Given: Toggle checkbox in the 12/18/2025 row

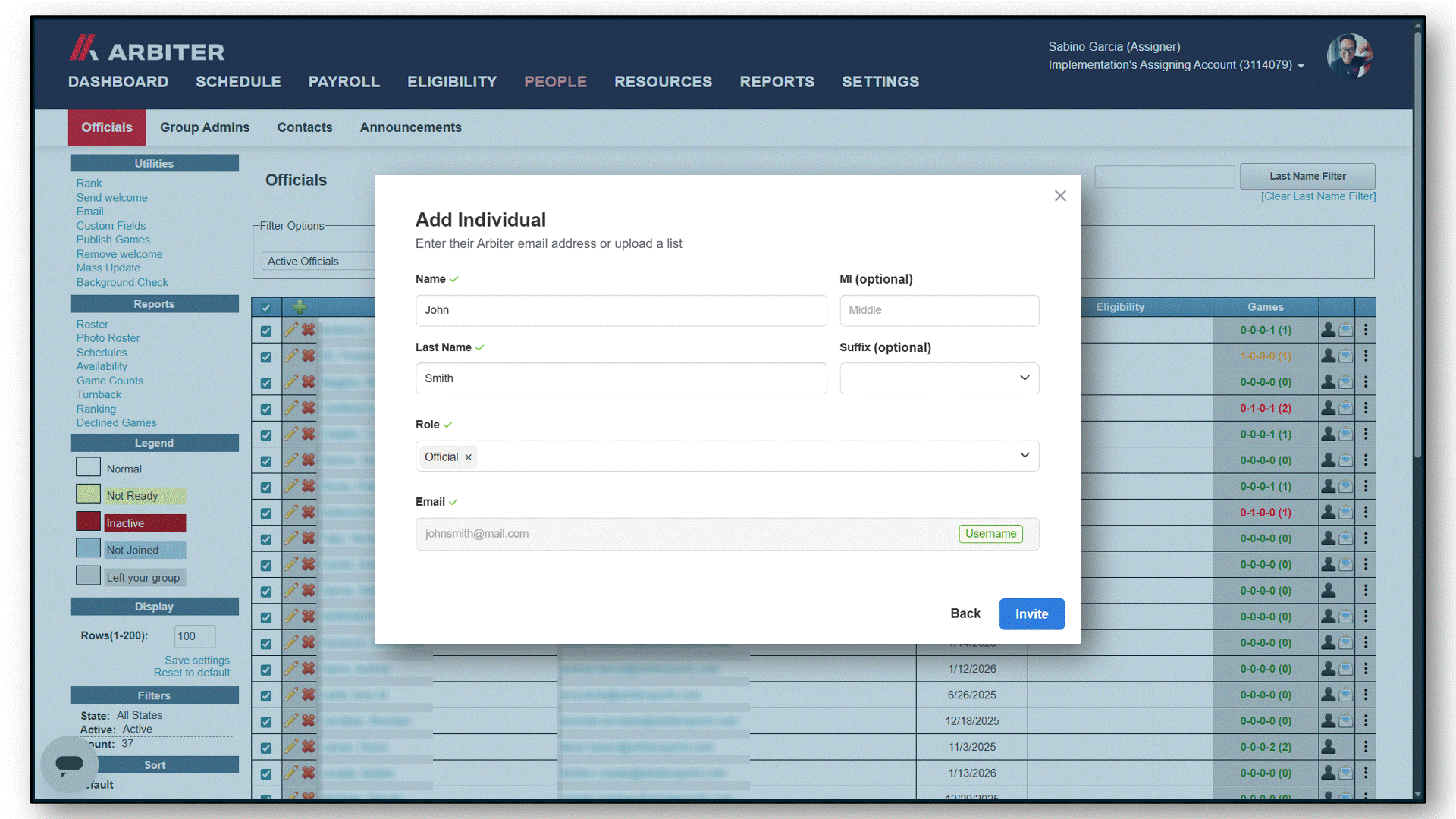Looking at the screenshot, I should 266,722.
